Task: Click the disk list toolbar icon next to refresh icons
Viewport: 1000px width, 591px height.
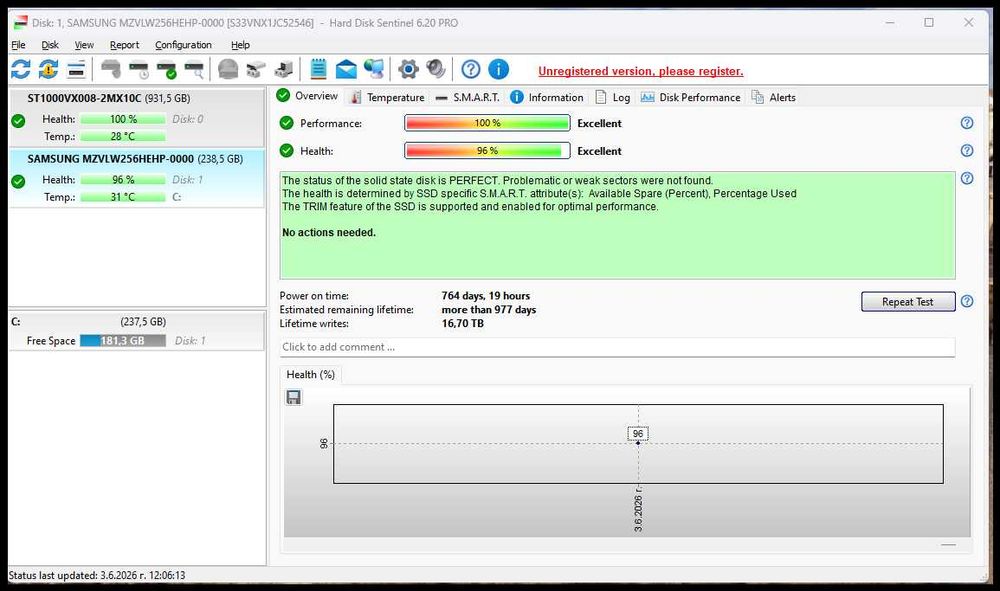Action: tap(76, 69)
